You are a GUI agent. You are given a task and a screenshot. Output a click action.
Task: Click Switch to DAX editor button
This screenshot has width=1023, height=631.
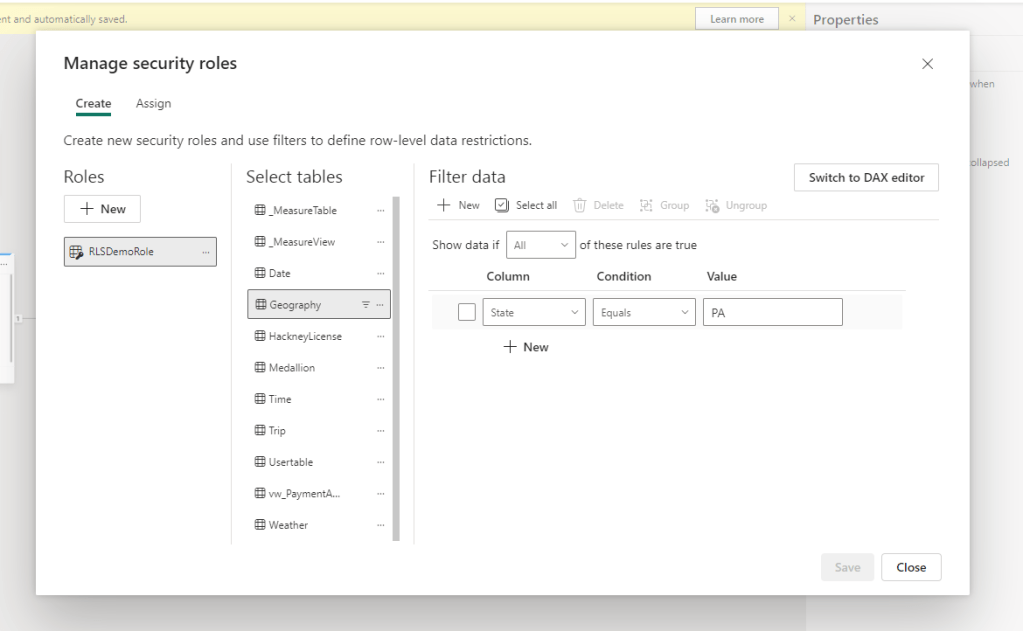click(x=866, y=177)
